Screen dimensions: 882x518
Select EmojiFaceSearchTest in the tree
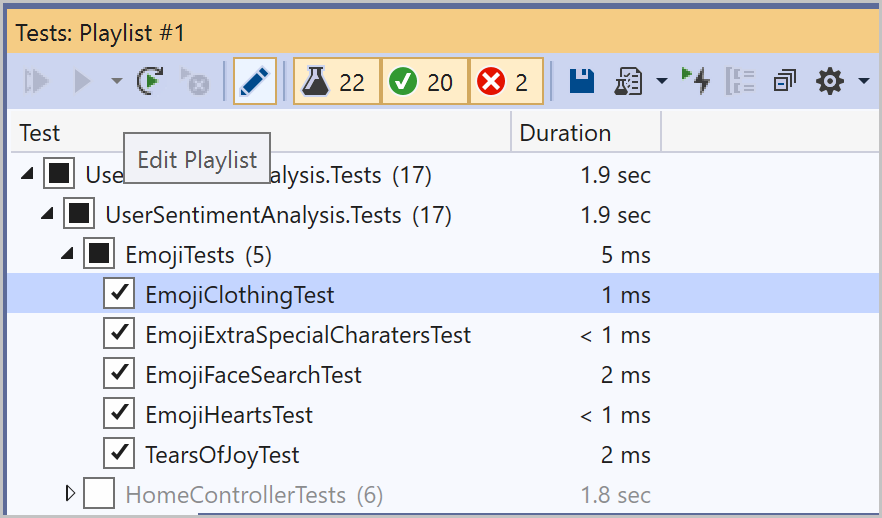tap(253, 375)
